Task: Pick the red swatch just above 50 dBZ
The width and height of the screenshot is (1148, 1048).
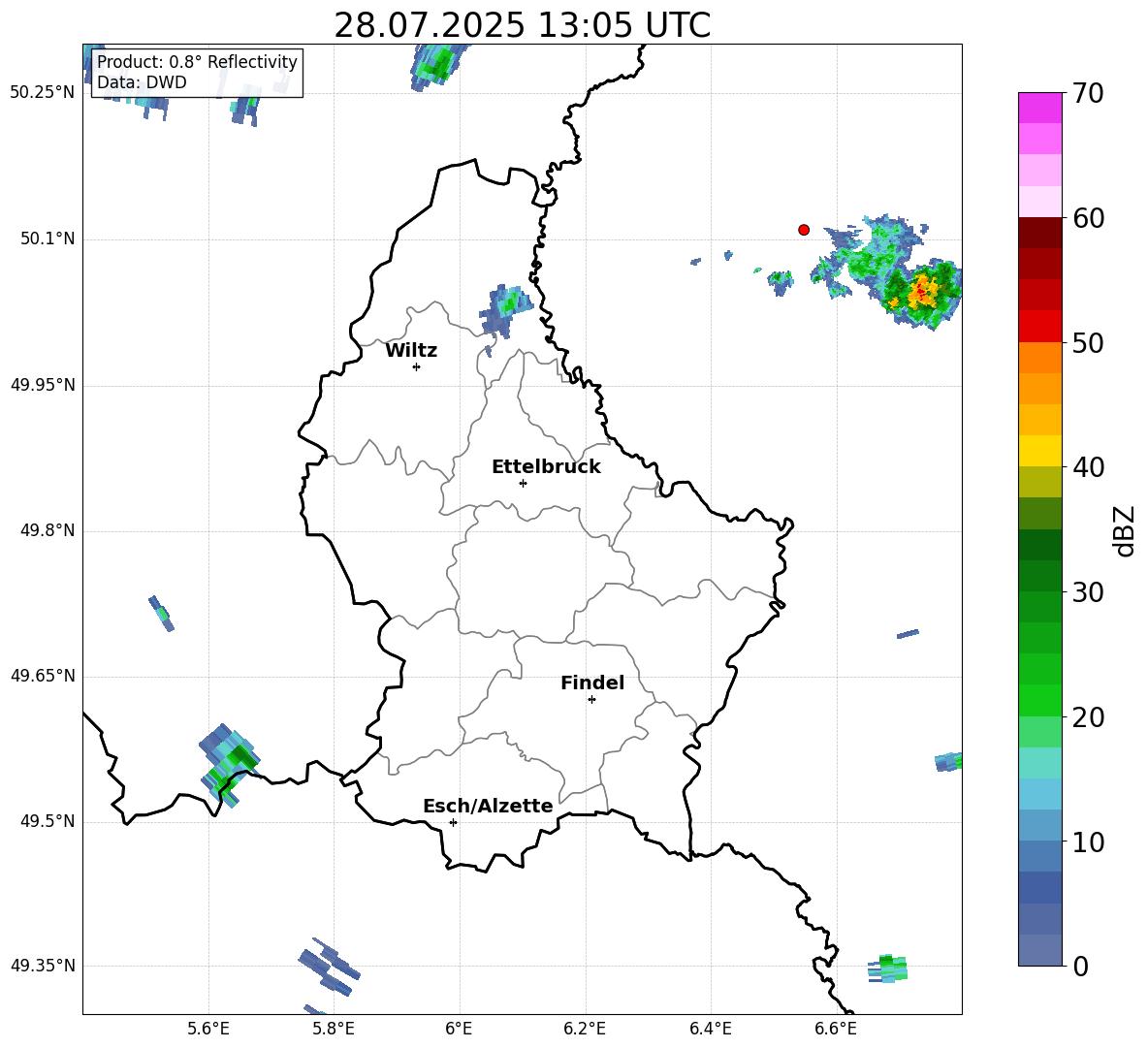Action: pyautogui.click(x=1039, y=327)
